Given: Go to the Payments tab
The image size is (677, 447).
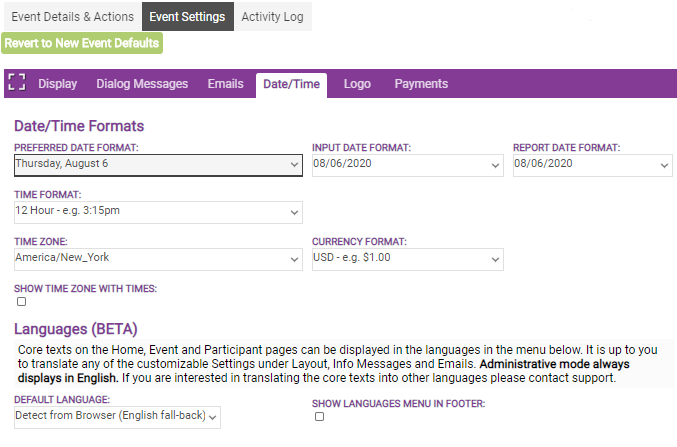Looking at the screenshot, I should click(421, 84).
